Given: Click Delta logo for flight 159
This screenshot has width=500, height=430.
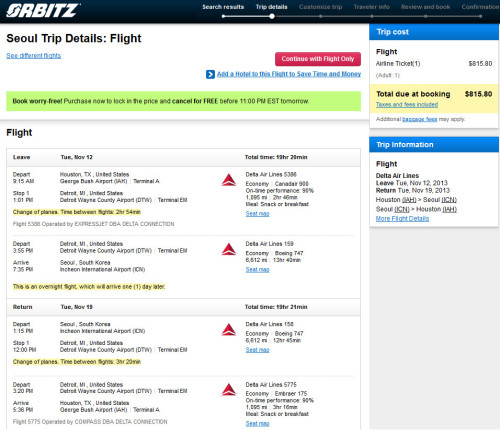Looking at the screenshot, I should 229,249.
